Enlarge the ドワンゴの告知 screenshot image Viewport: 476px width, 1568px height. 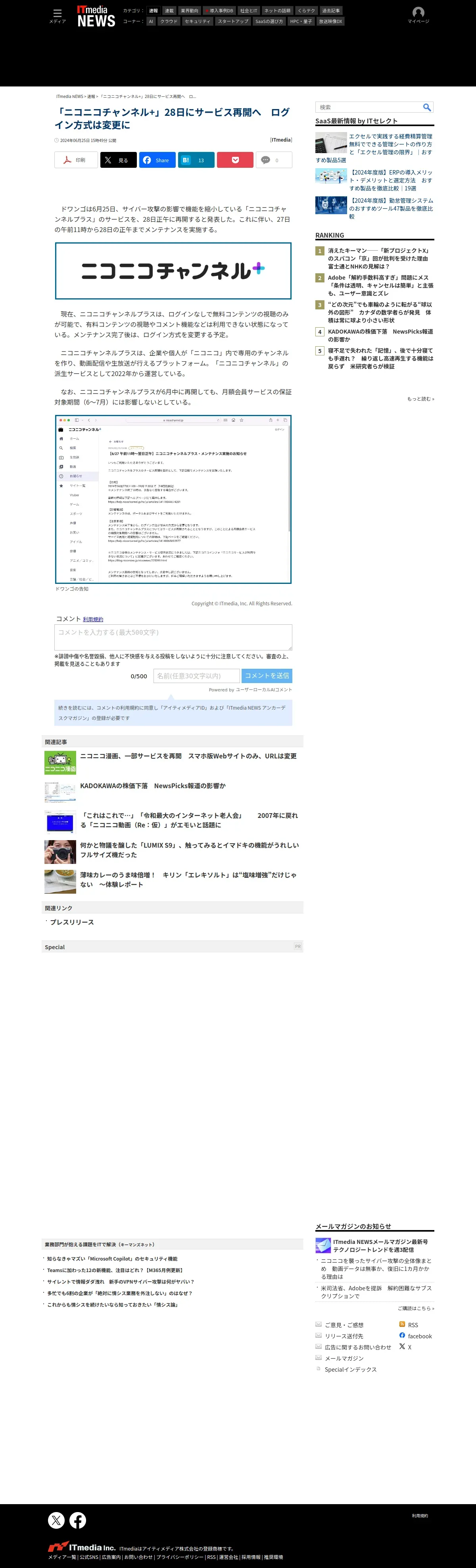[x=173, y=499]
